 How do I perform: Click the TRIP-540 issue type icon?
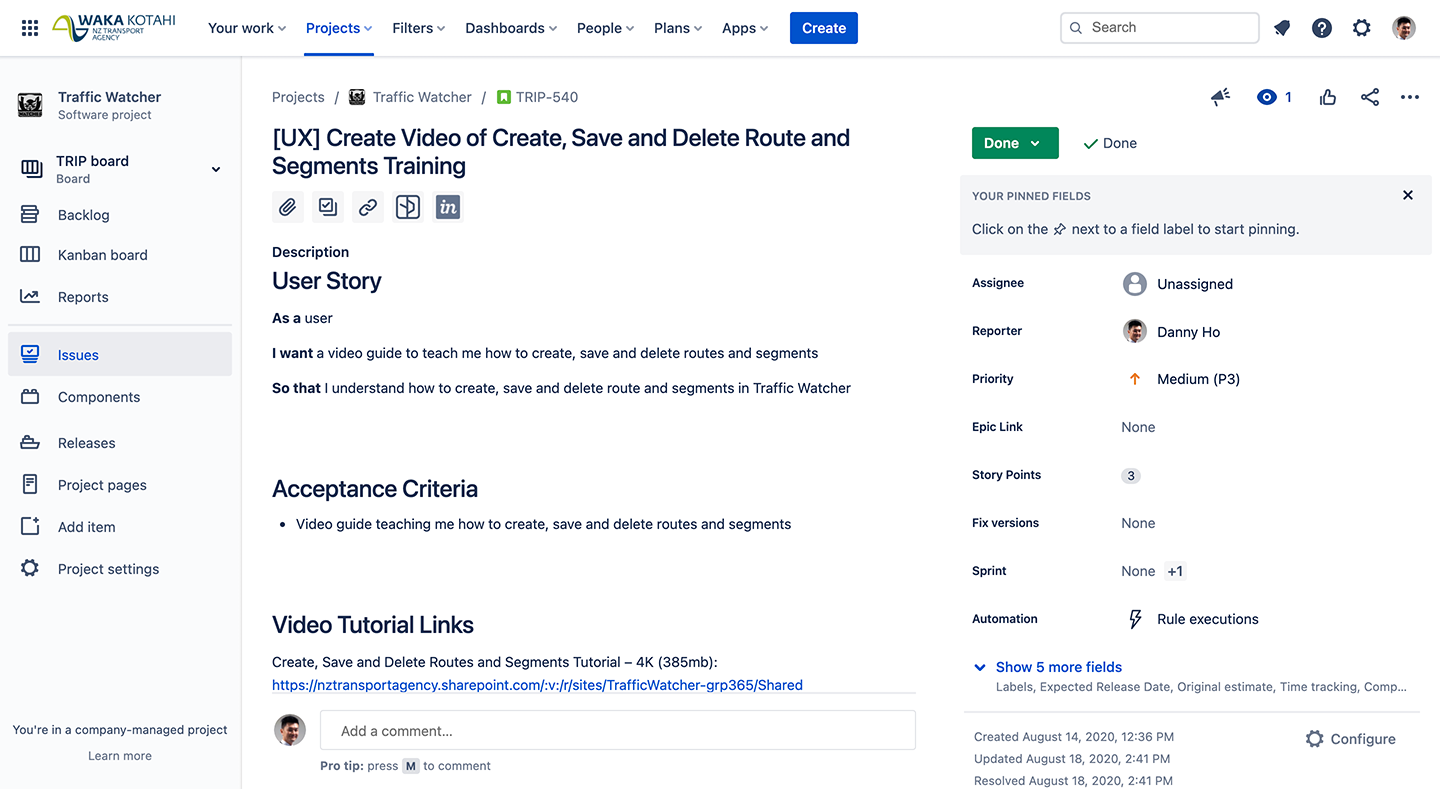tap(504, 97)
